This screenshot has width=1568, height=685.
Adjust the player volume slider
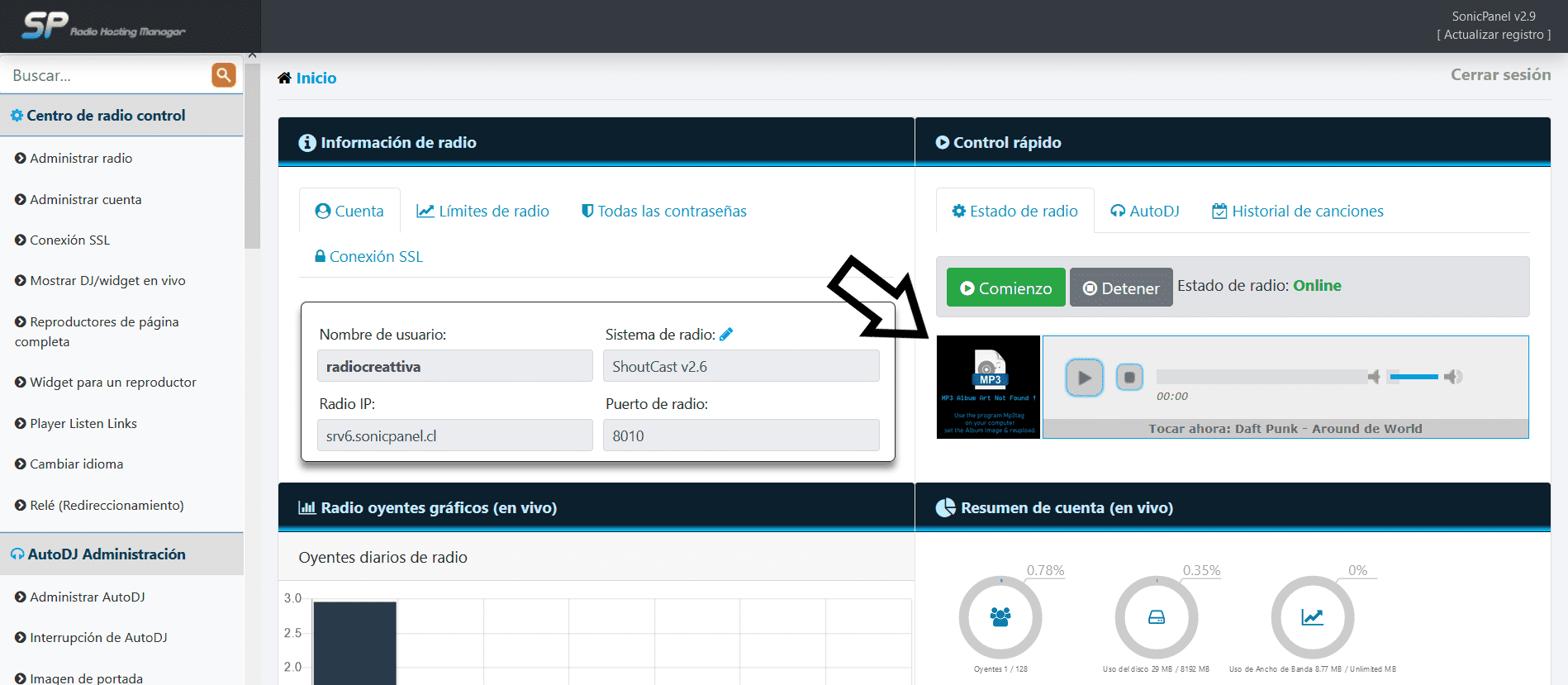1414,378
